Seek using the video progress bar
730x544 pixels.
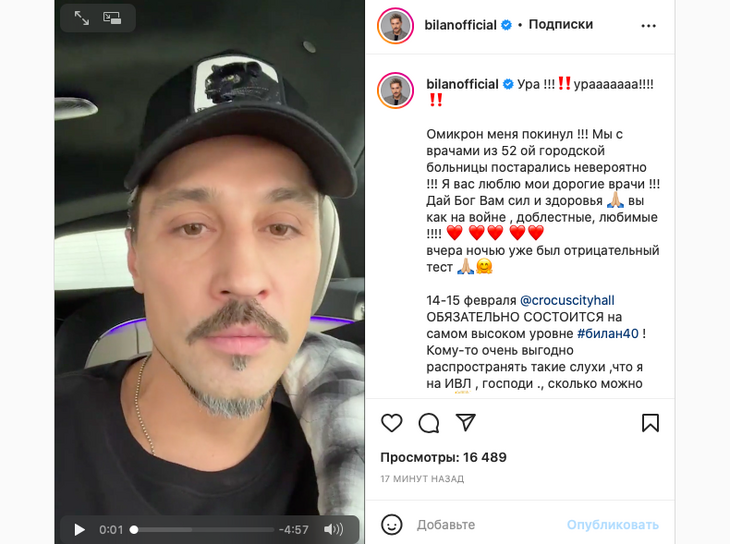point(203,530)
